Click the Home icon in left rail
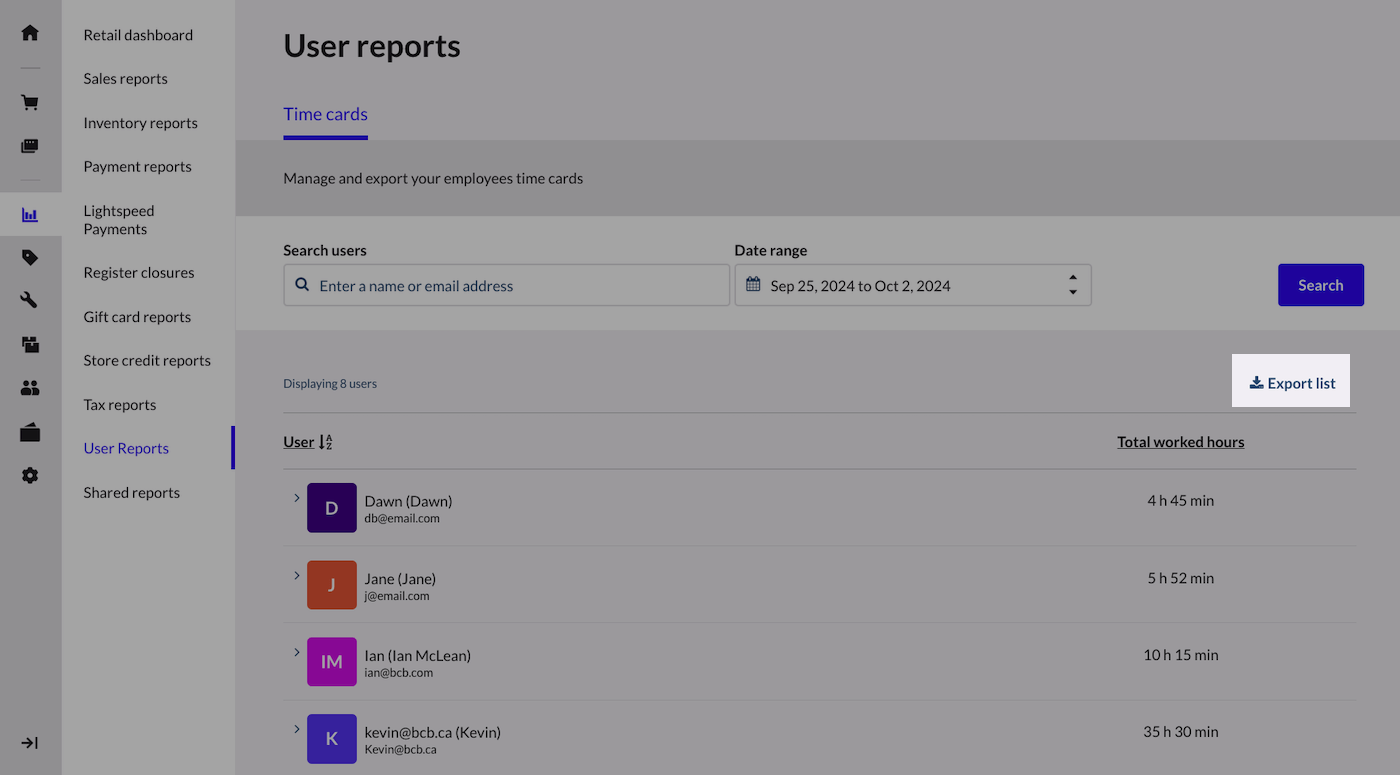The height and width of the screenshot is (775, 1400). tap(30, 33)
